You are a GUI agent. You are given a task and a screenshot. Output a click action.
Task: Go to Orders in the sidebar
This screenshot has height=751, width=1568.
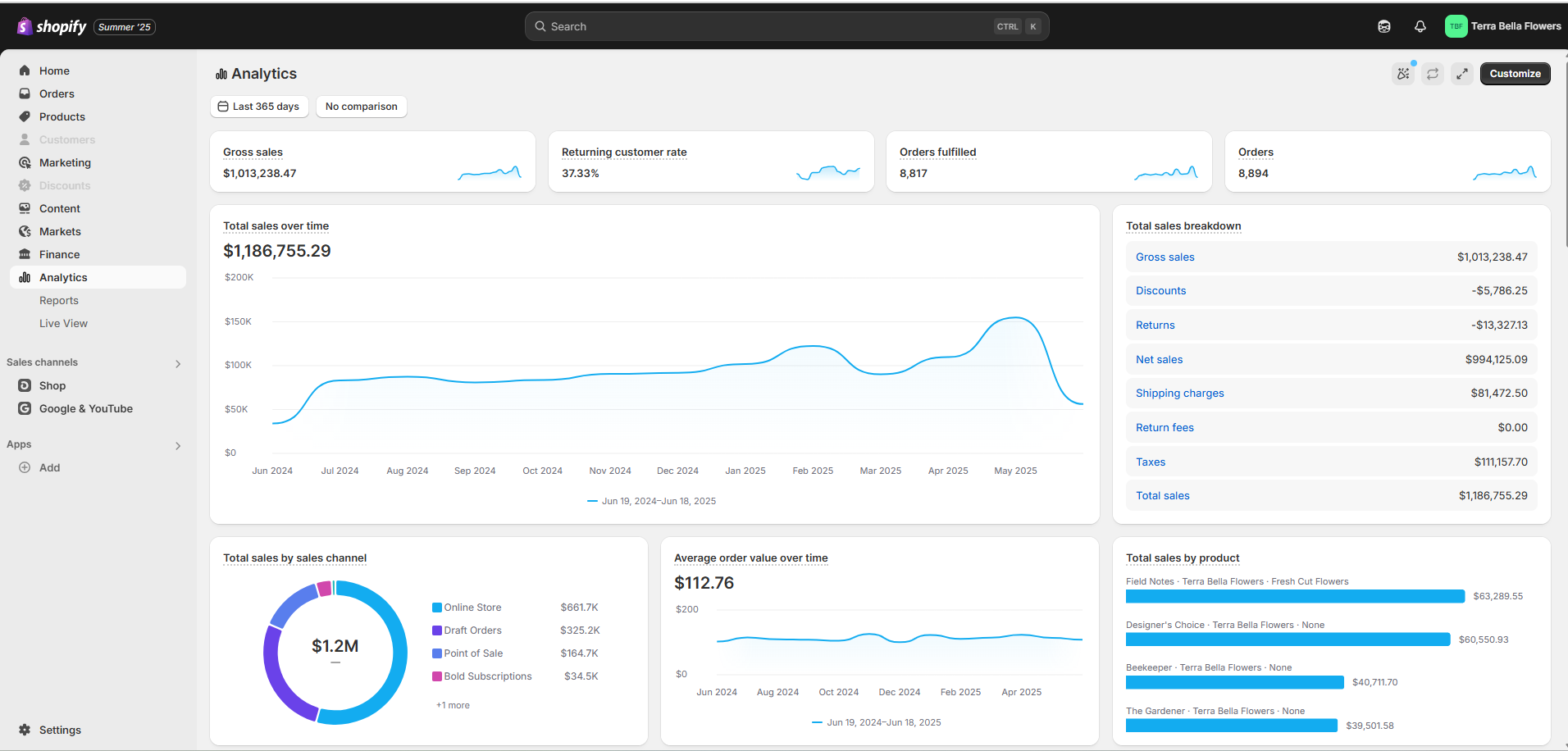coord(57,93)
